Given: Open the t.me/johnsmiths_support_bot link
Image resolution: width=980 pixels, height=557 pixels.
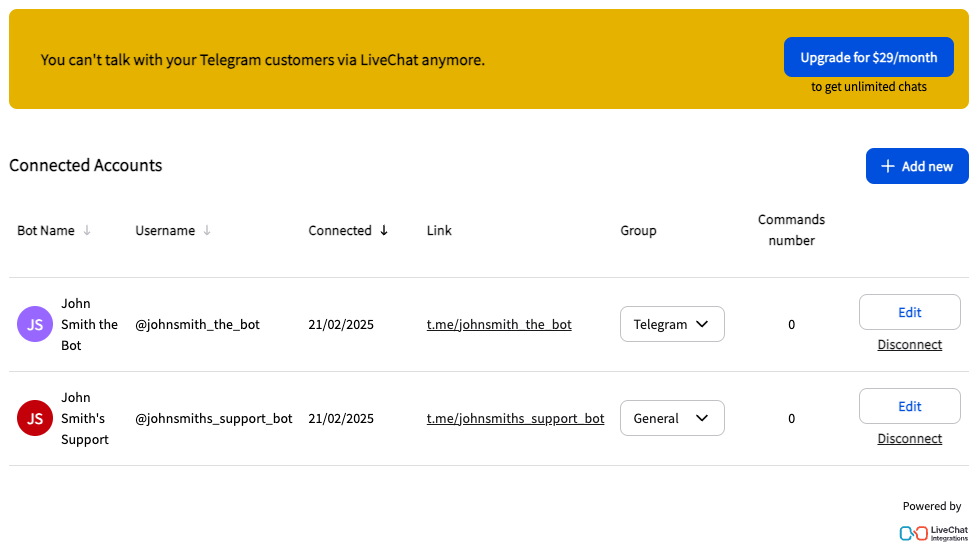Looking at the screenshot, I should (515, 418).
